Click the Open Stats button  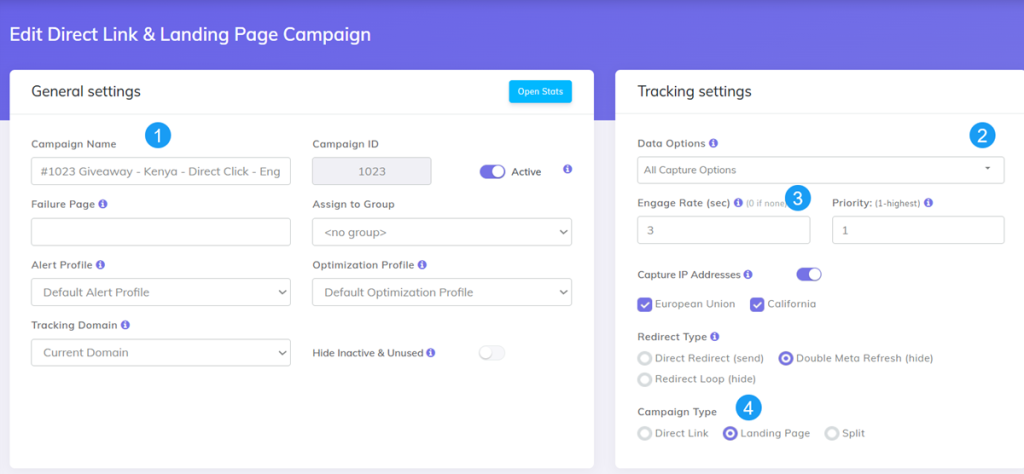[540, 92]
